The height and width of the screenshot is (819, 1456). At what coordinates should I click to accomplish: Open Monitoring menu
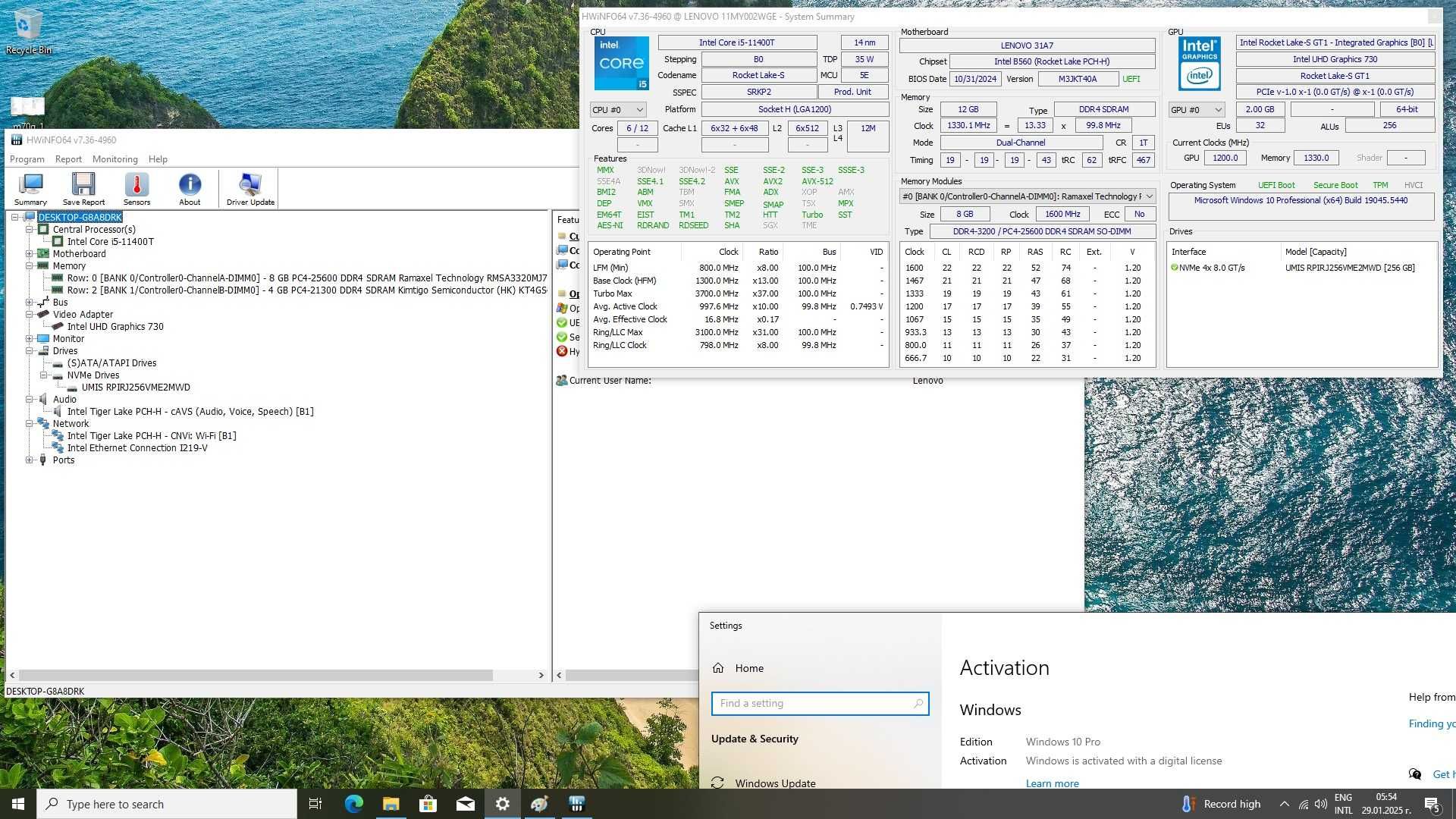[x=115, y=159]
